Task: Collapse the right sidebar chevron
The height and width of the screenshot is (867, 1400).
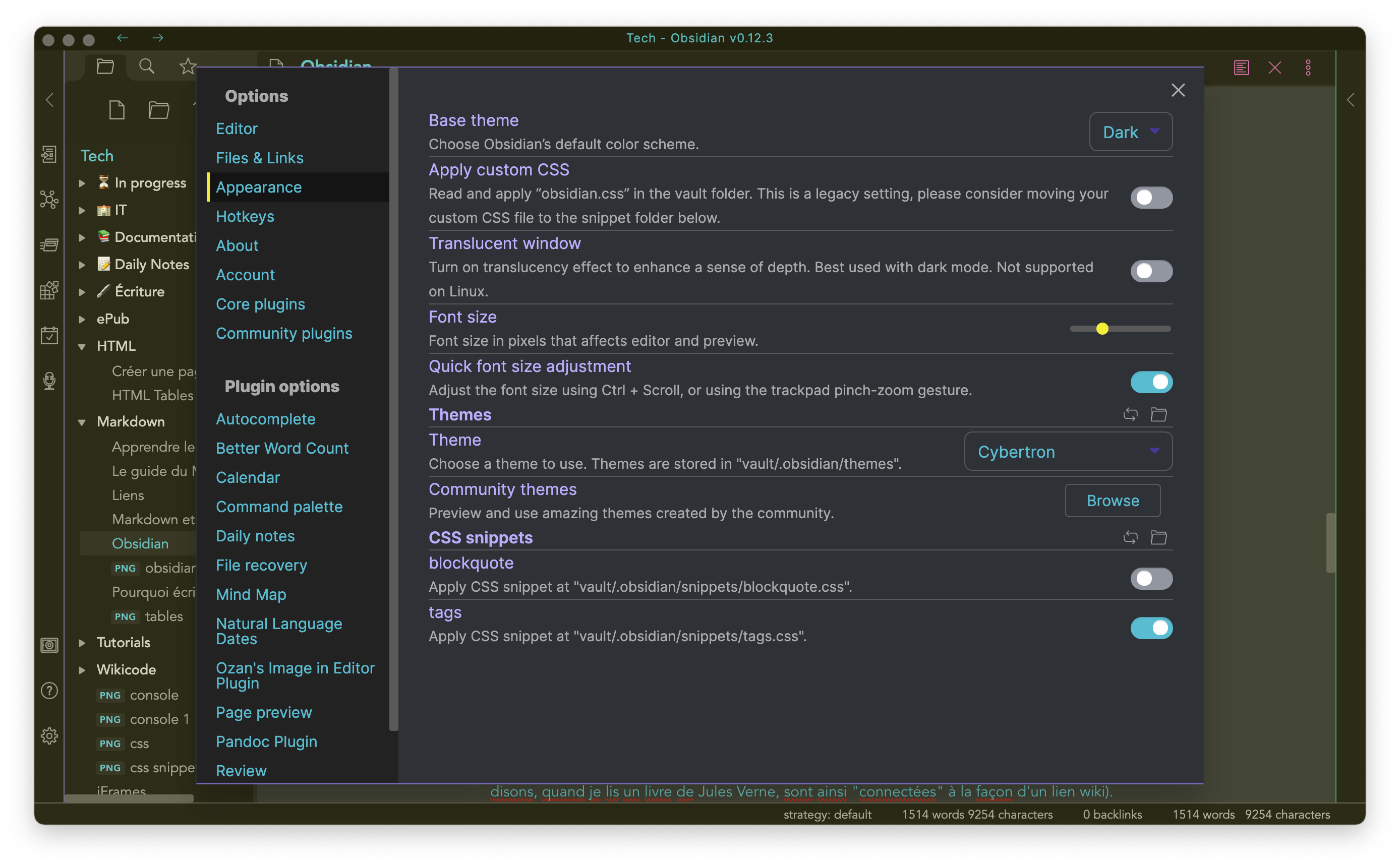Action: (1350, 100)
